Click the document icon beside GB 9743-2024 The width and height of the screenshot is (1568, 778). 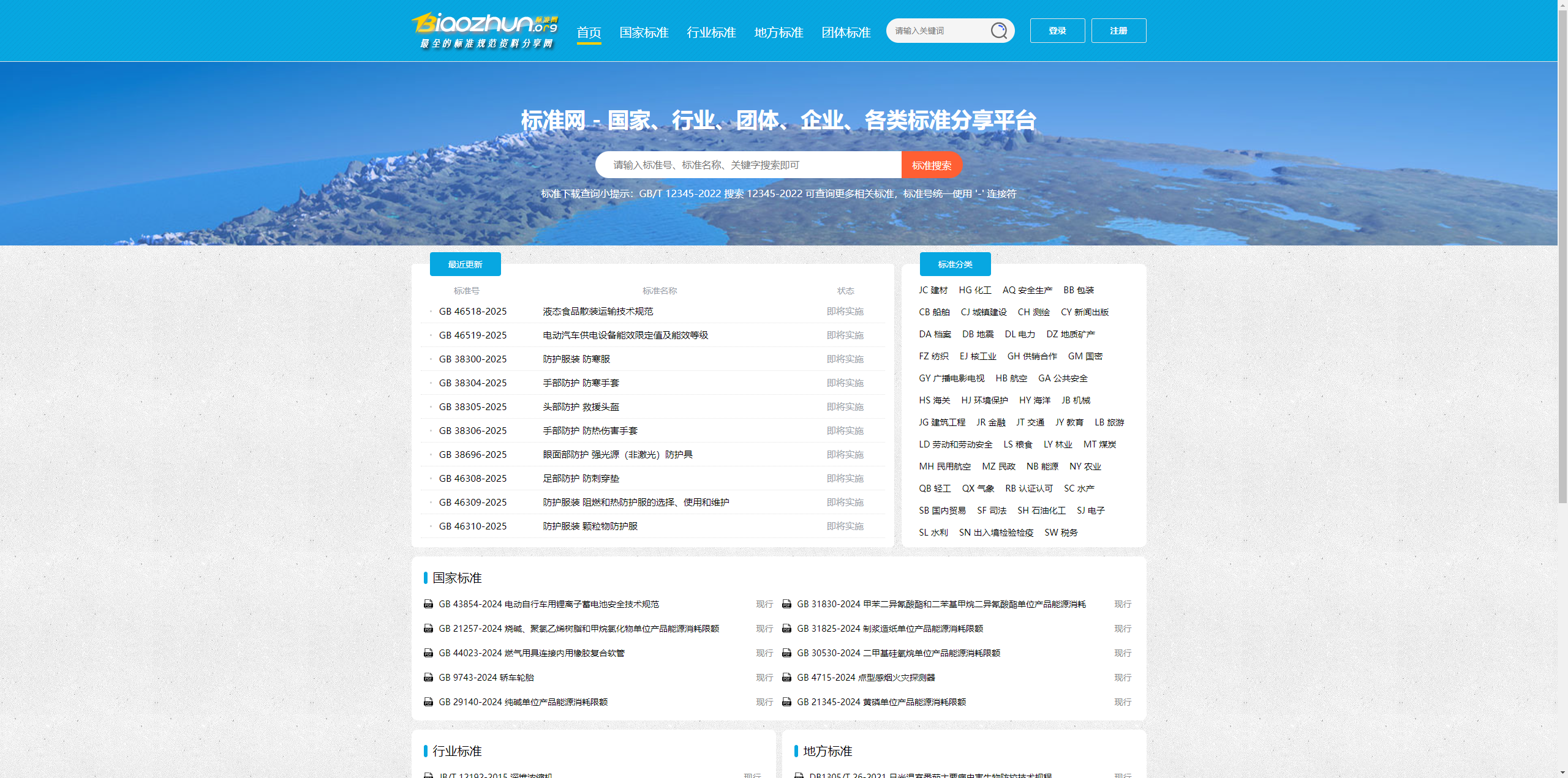click(428, 678)
